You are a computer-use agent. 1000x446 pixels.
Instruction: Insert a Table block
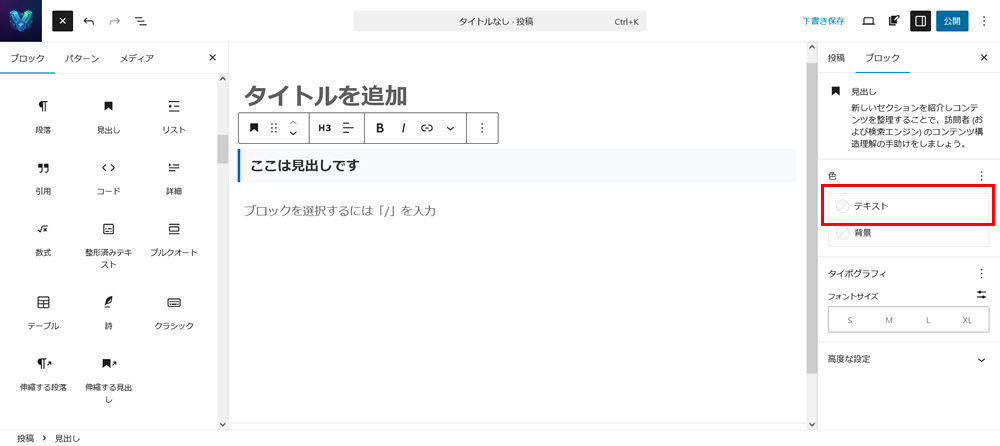(43, 310)
